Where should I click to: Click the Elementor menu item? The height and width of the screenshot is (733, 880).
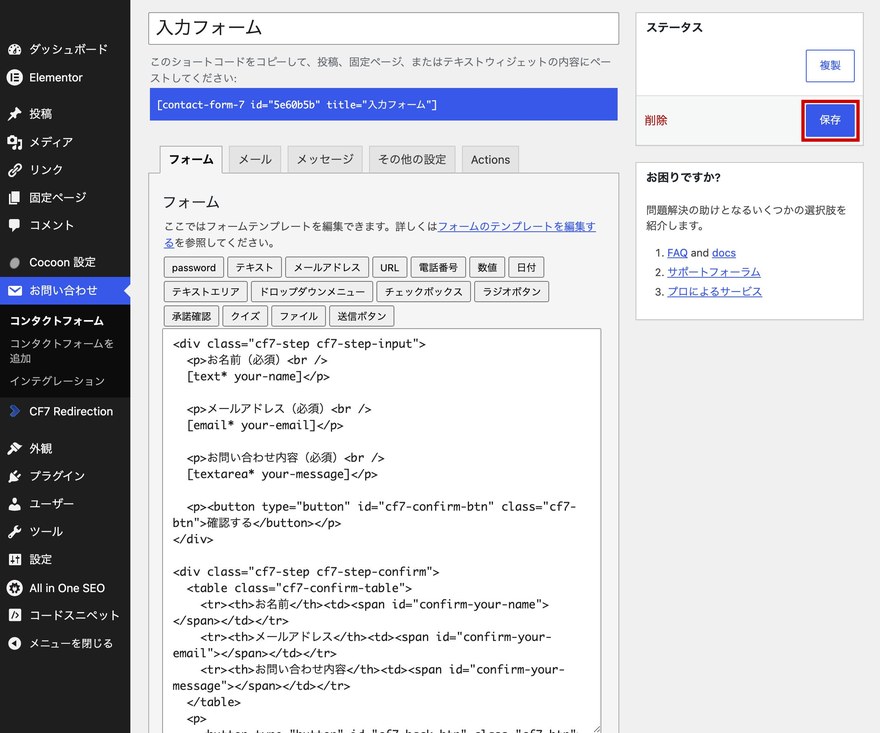click(x=65, y=77)
